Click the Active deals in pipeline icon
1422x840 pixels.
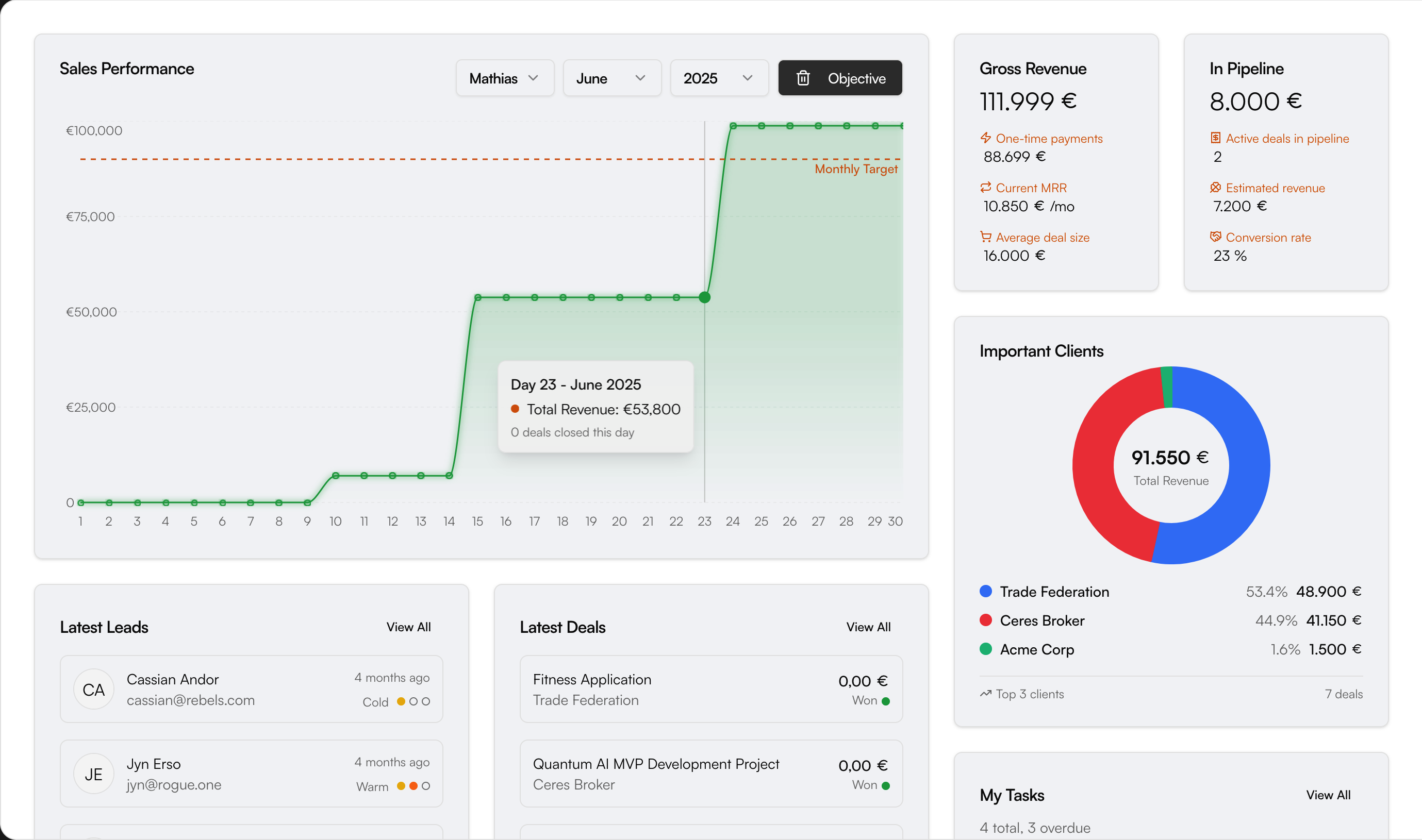coord(1215,138)
